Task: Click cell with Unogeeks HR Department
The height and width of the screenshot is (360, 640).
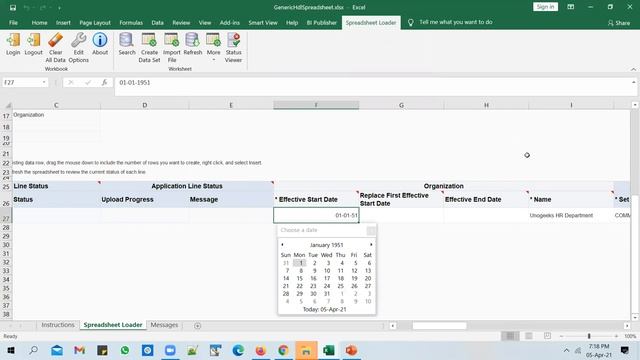Action: [571, 215]
